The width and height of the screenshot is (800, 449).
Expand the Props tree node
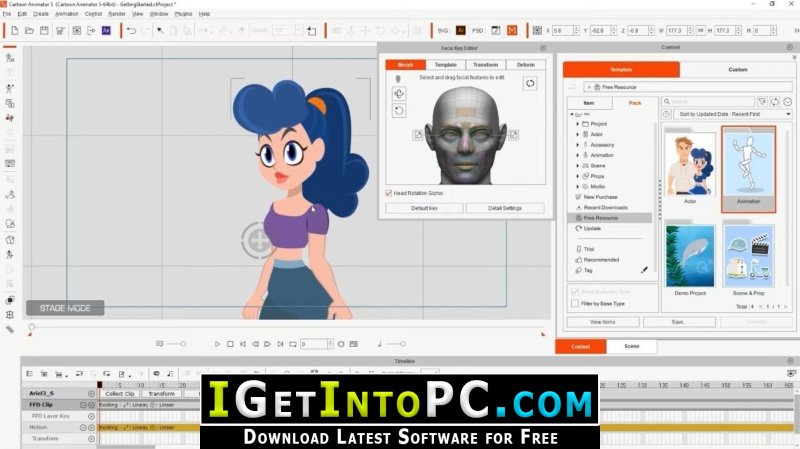pyautogui.click(x=578, y=176)
